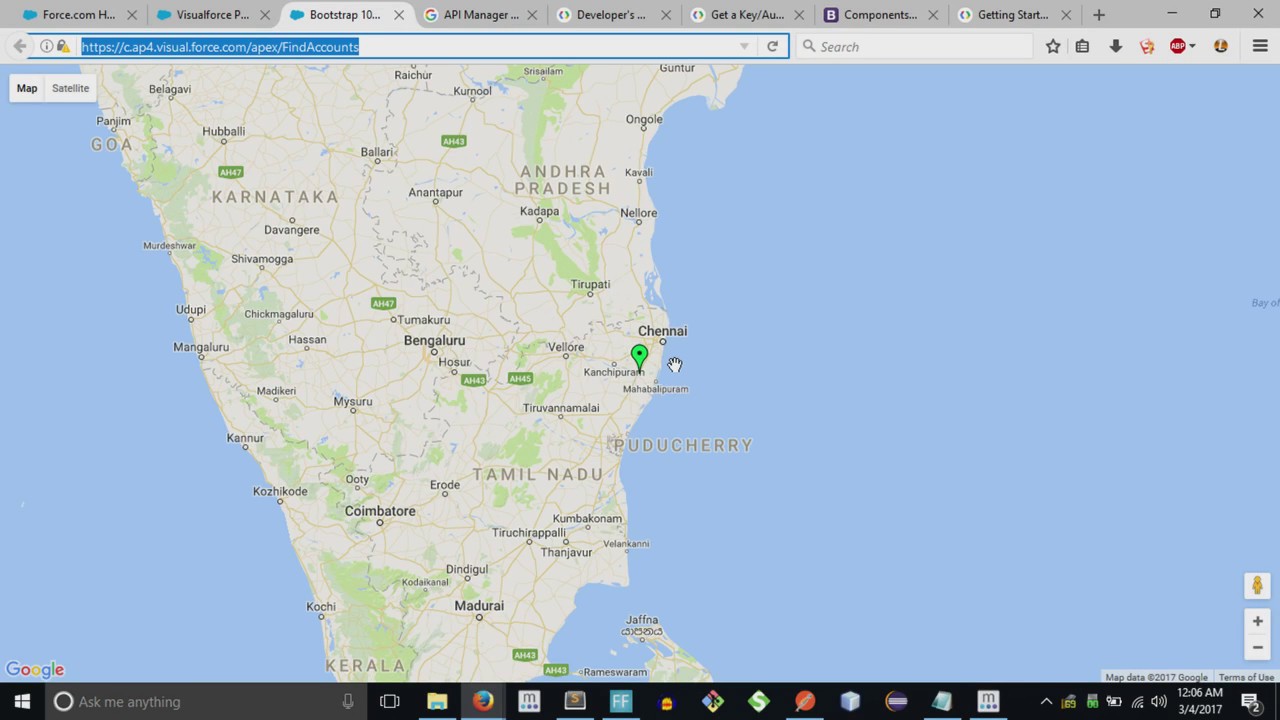Open the volume control

point(1159,702)
